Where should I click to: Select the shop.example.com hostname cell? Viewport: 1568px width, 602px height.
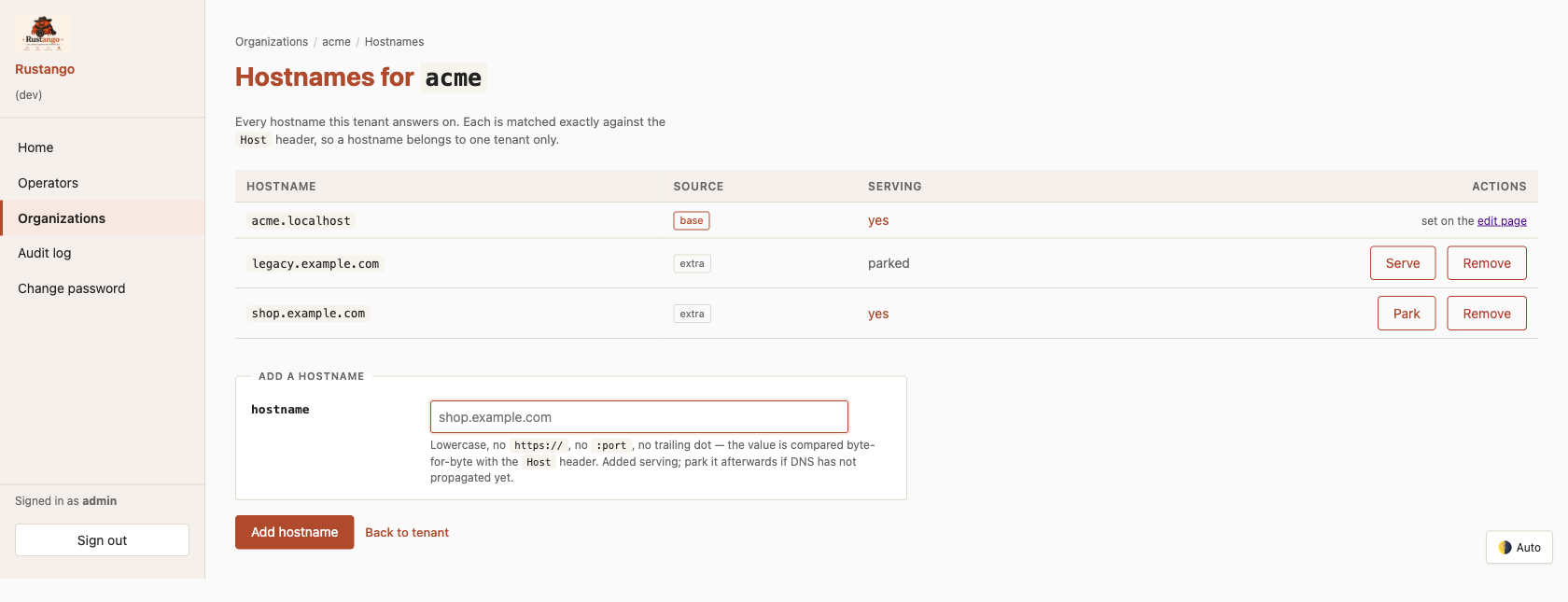(x=308, y=314)
